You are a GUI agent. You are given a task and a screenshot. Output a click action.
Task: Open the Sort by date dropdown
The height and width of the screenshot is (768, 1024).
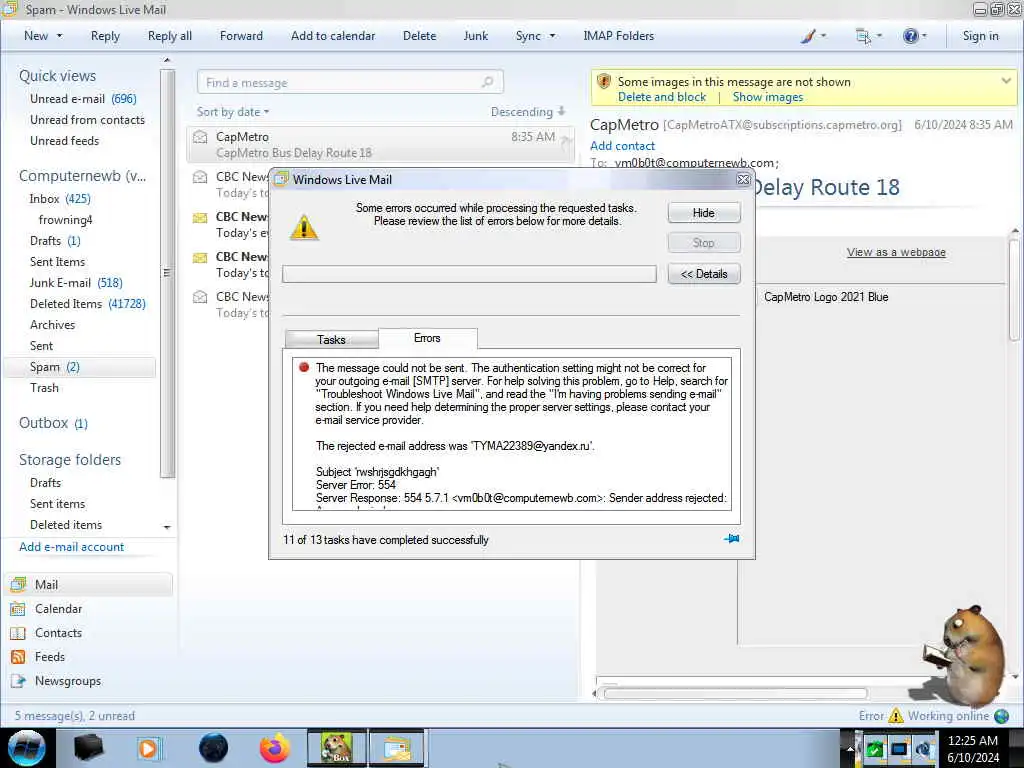233,112
